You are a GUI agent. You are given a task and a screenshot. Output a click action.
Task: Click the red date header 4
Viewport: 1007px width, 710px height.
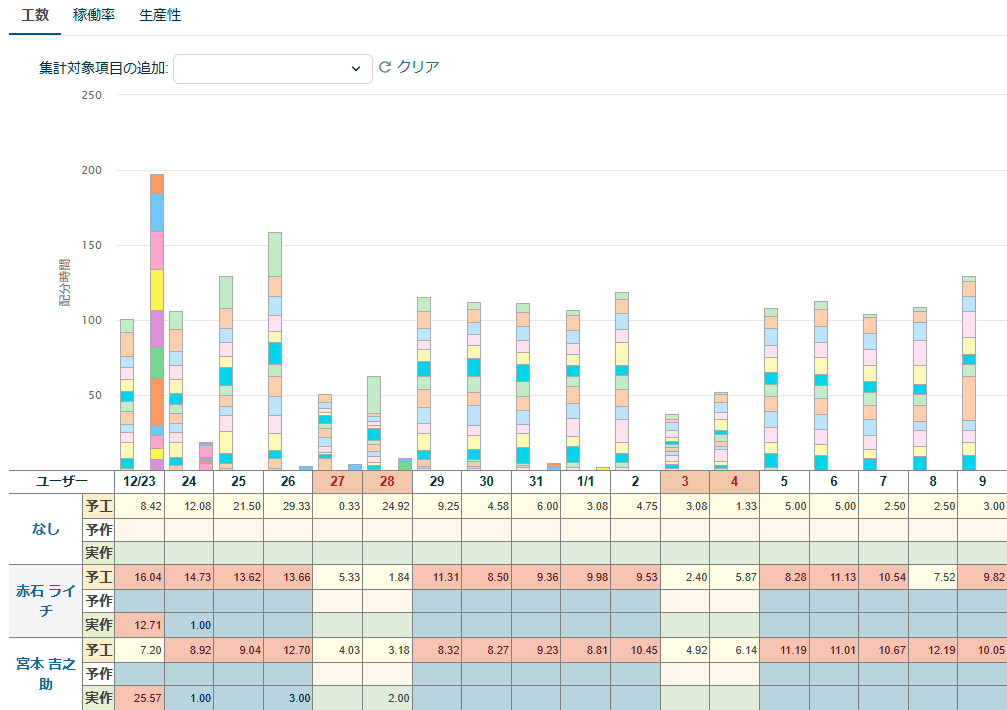pos(734,481)
